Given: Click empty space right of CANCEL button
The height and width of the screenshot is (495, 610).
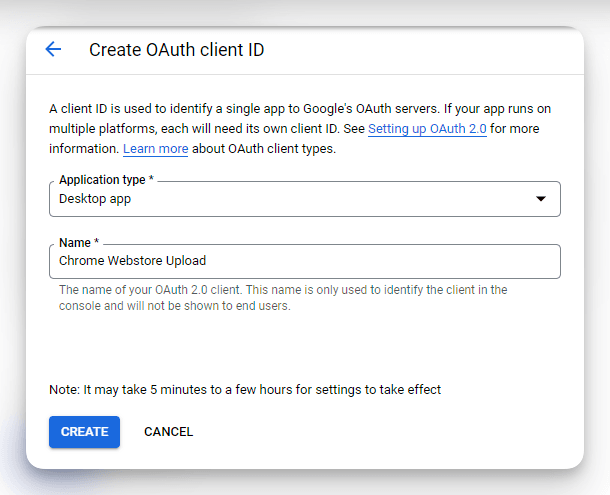Looking at the screenshot, I should (380, 432).
